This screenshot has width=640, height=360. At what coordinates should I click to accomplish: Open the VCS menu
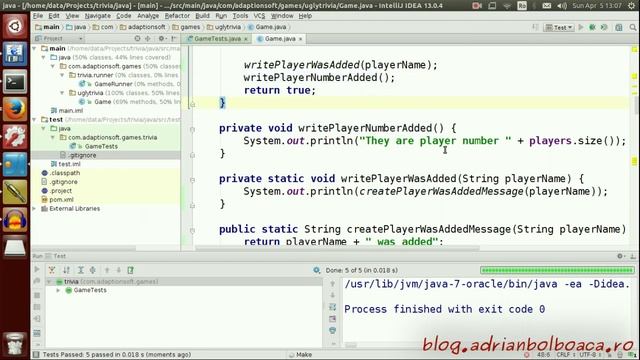tap(260, 16)
